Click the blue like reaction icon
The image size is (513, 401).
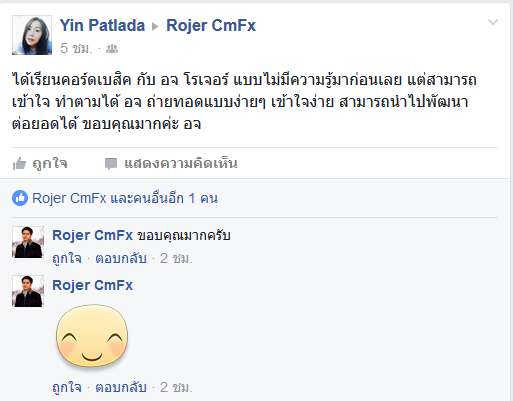(20, 198)
